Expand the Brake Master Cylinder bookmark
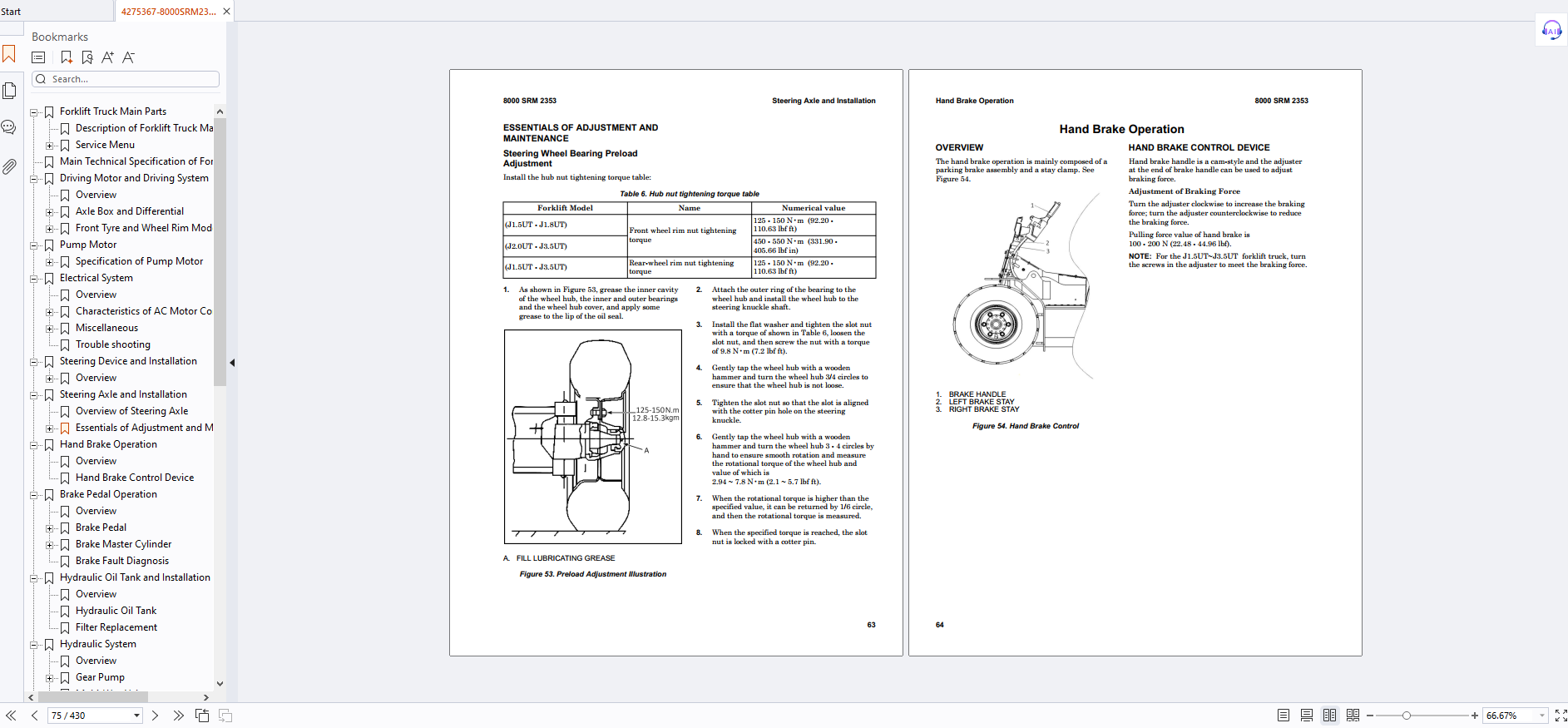This screenshot has height=728, width=1568. point(50,545)
